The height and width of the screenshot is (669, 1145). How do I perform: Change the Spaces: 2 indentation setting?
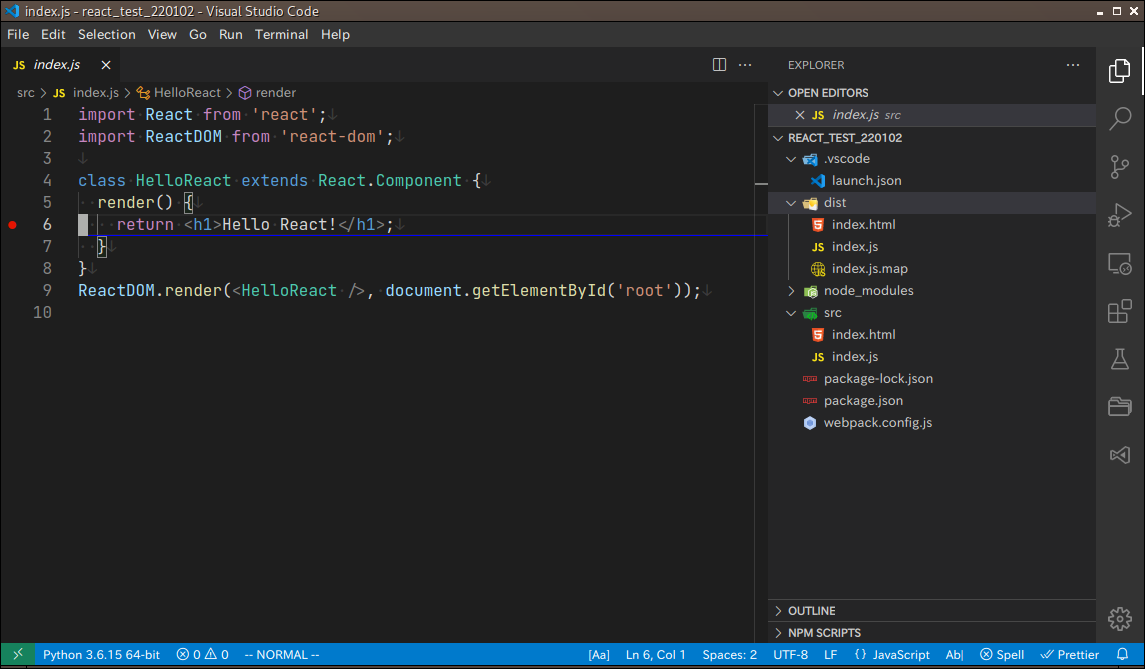point(729,654)
